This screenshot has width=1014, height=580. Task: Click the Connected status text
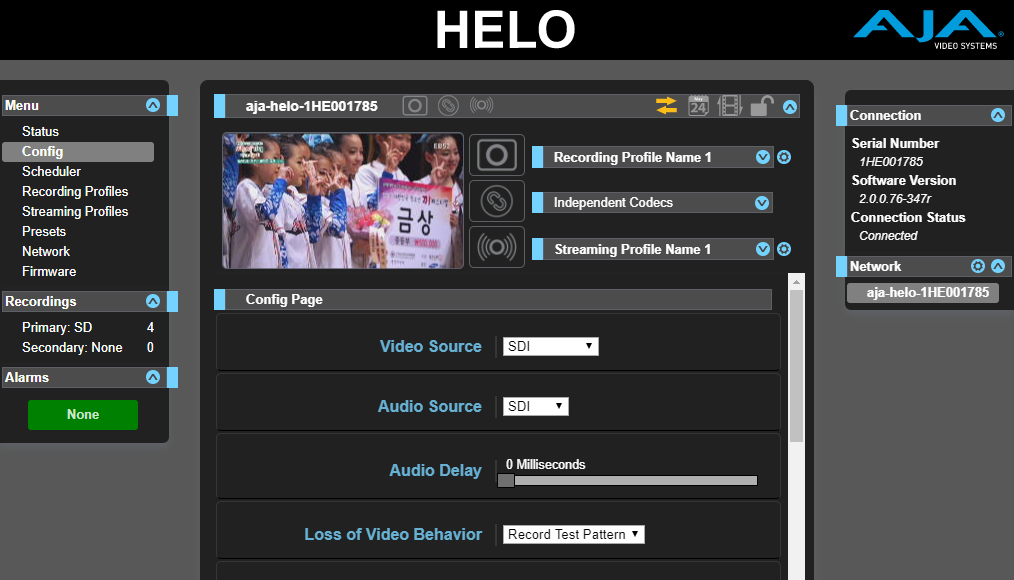pos(888,235)
